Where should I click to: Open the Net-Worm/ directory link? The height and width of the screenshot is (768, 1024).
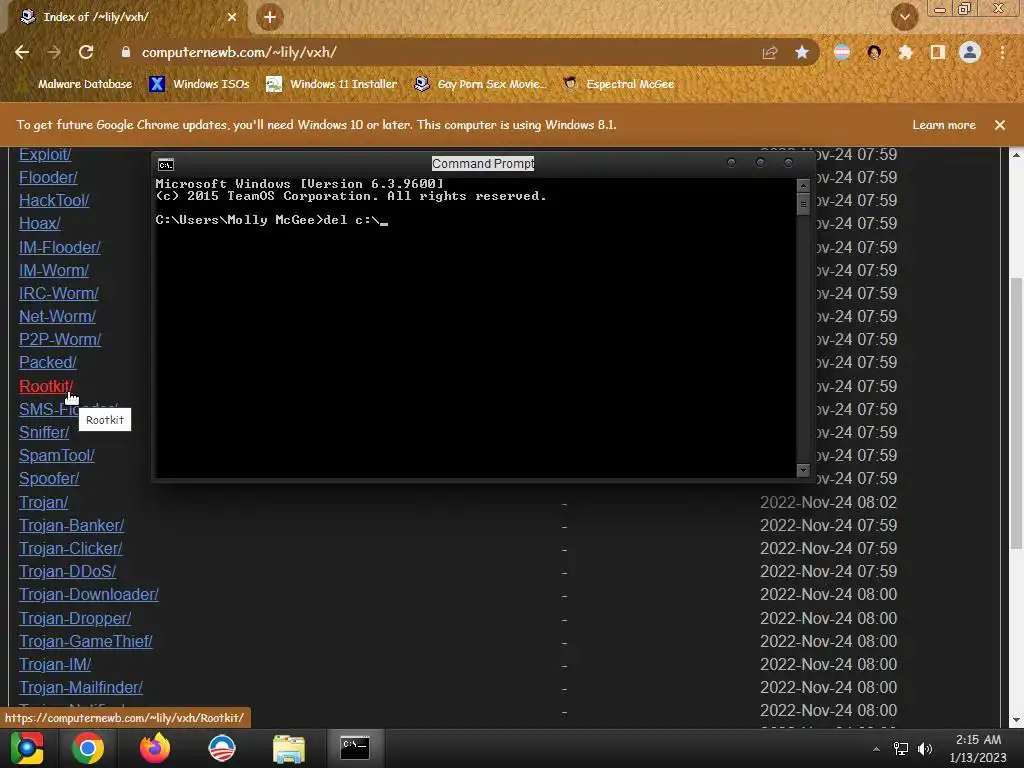[x=57, y=316]
